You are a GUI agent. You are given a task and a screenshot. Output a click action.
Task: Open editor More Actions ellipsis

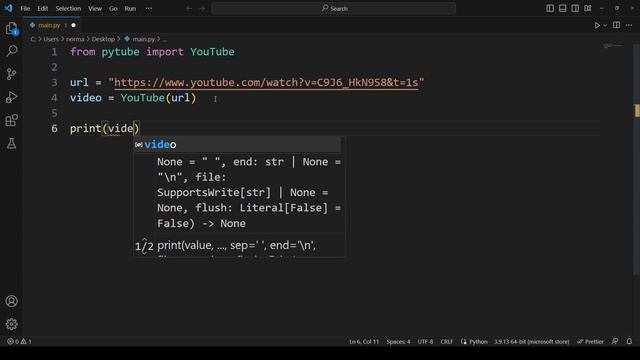[629, 25]
